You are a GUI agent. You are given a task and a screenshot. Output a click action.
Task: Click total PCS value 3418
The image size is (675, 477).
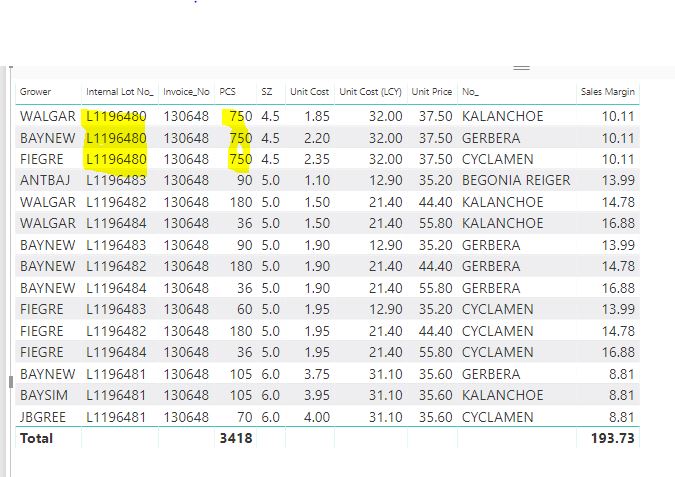pyautogui.click(x=236, y=438)
